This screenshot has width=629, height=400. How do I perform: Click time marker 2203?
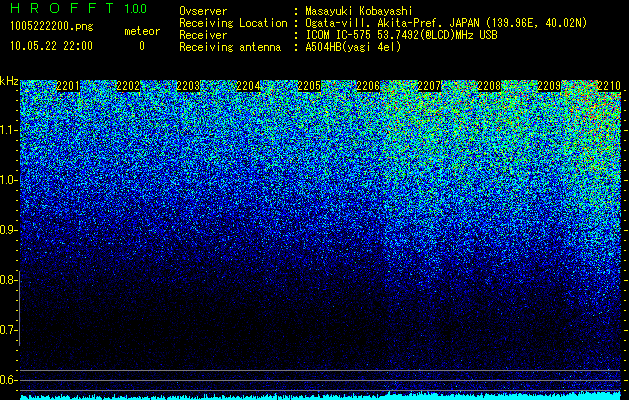(188, 86)
